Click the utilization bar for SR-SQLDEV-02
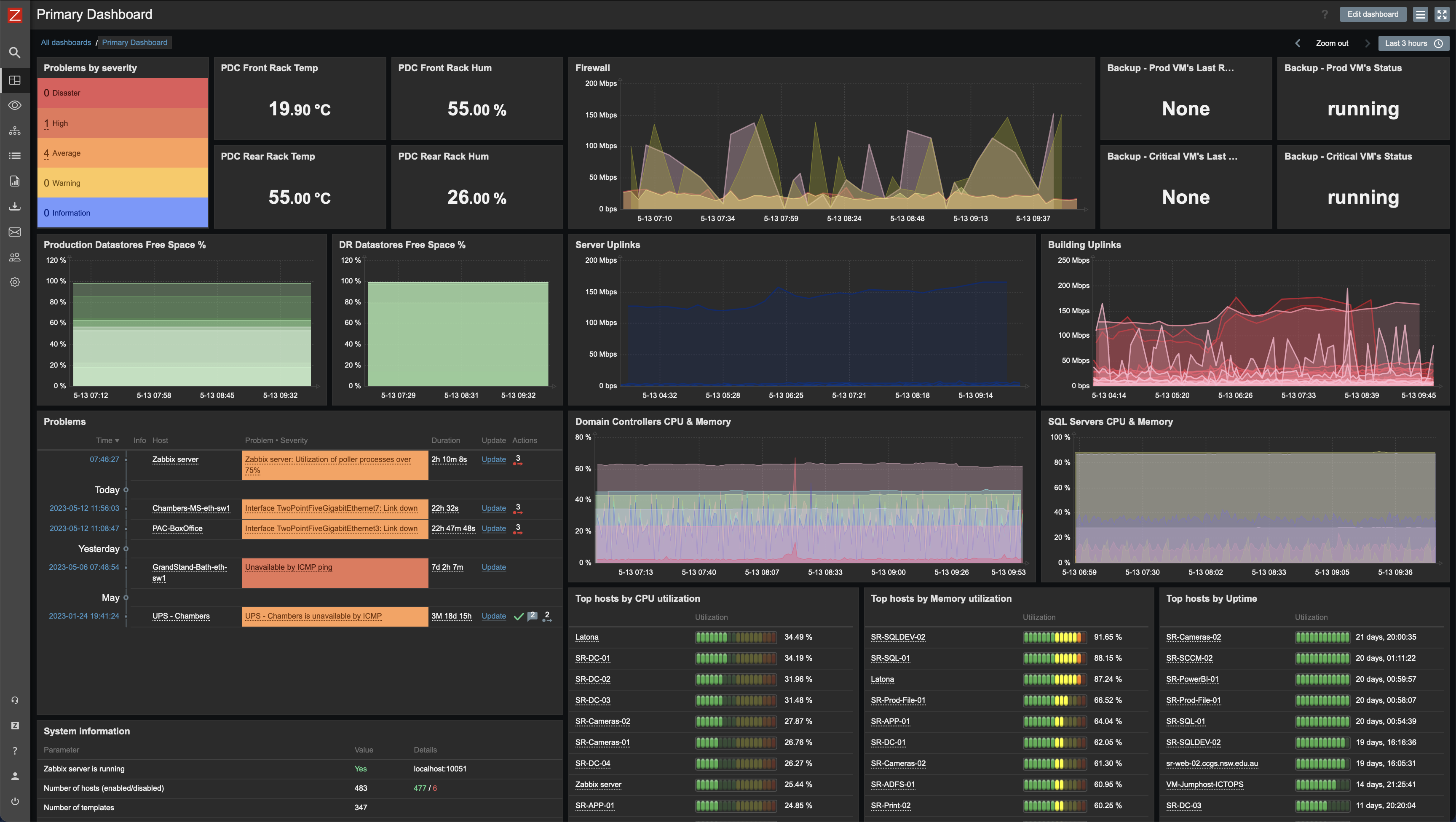This screenshot has height=822, width=1456. click(x=1055, y=637)
